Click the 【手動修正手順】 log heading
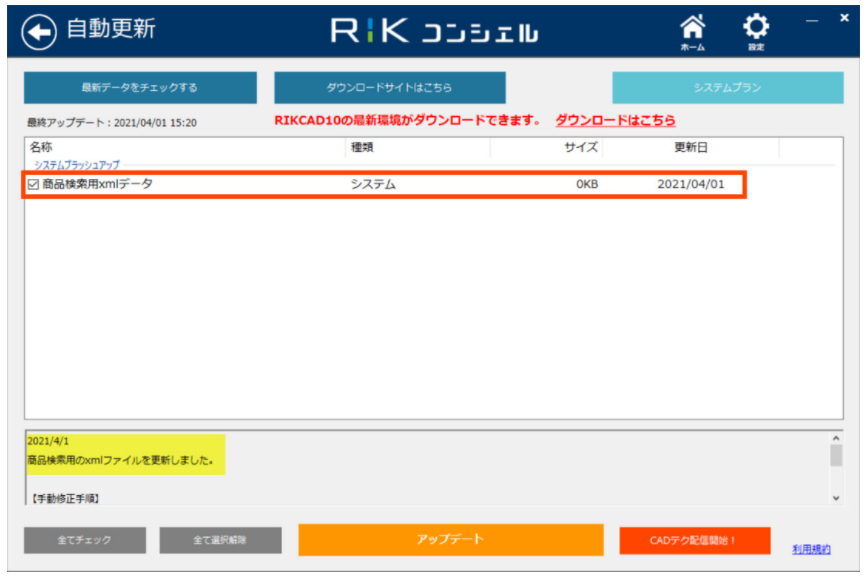The width and height of the screenshot is (867, 583). [66, 498]
